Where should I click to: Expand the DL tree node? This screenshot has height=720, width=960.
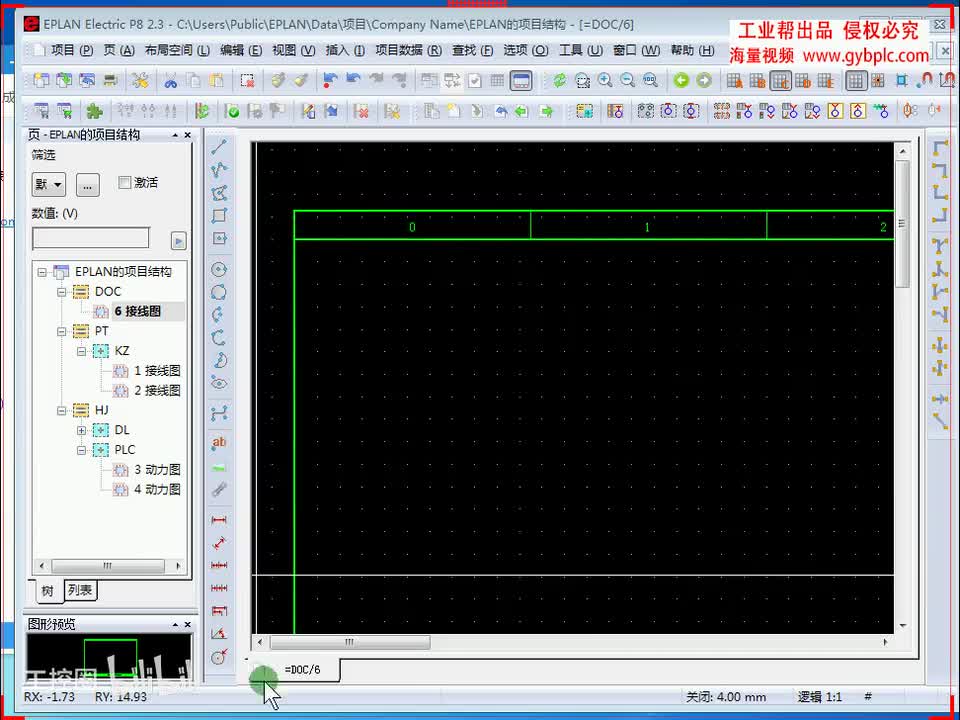coord(81,430)
